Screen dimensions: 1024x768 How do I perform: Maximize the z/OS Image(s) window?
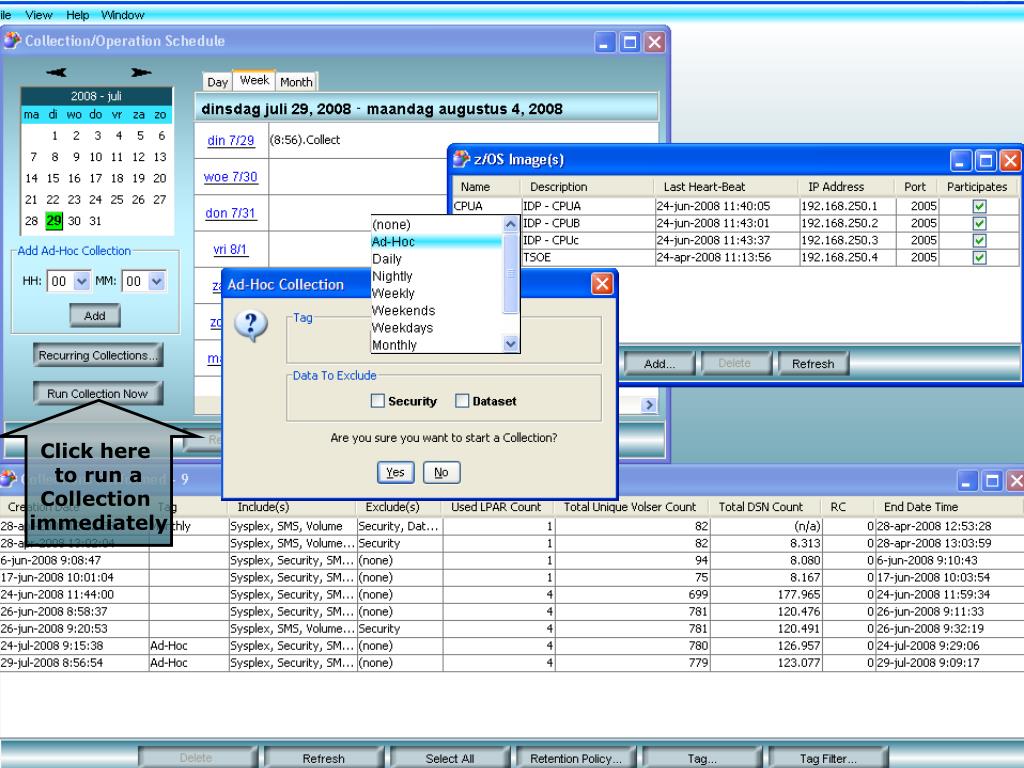(985, 160)
